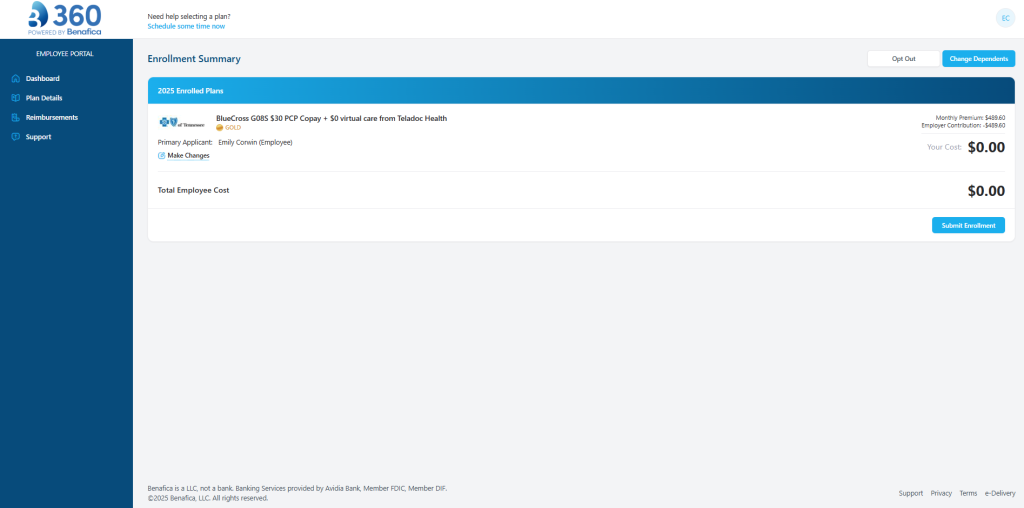Open the e-Delivery footer link
The width and height of the screenshot is (1024, 508).
1000,494
